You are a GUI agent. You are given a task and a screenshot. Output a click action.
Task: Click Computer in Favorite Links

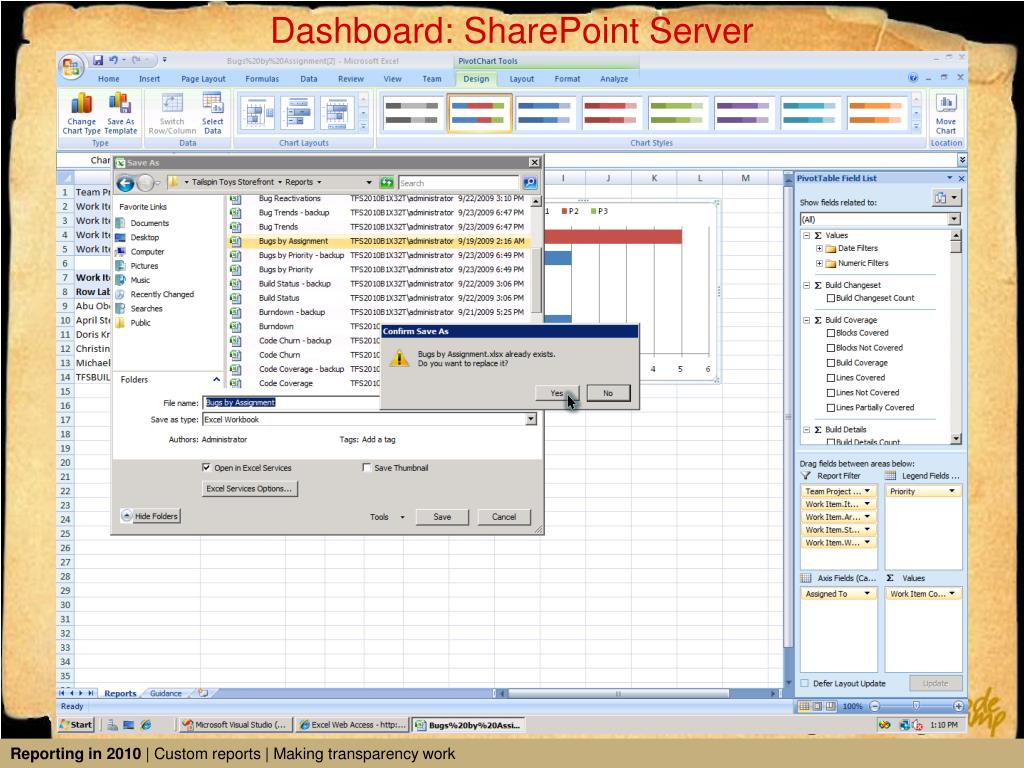point(147,252)
